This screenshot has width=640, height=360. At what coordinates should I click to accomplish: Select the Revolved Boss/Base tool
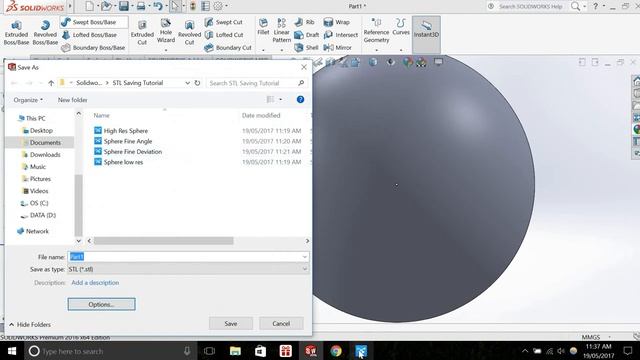click(45, 33)
